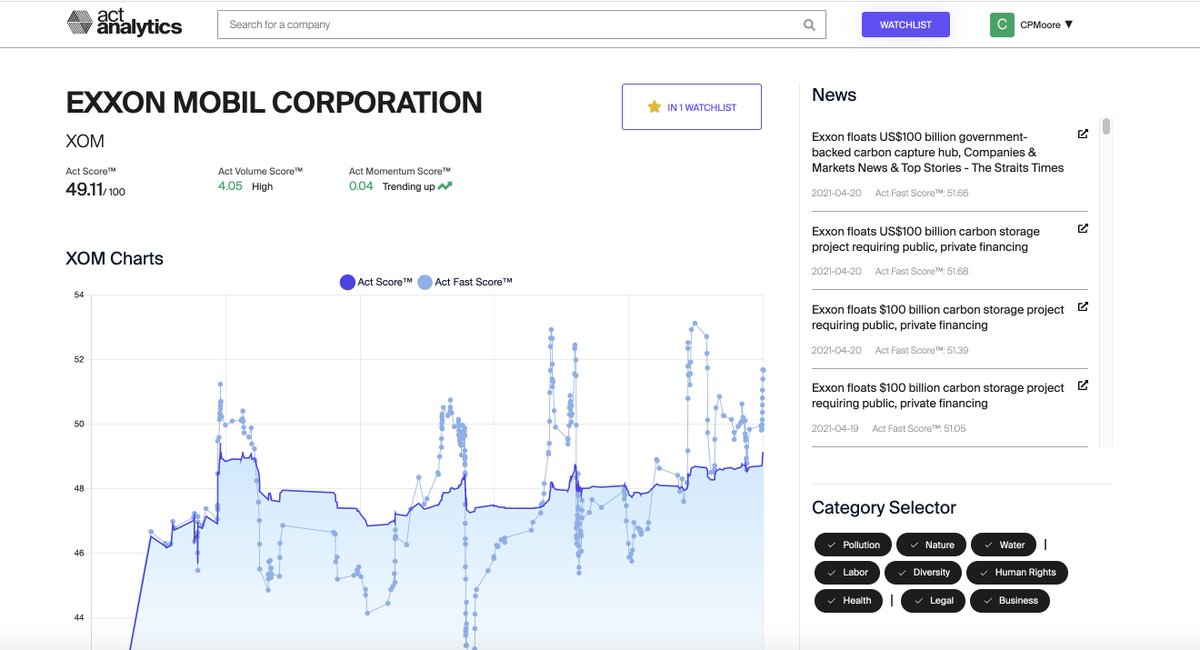1200x650 pixels.
Task: Click Act Volume Score value 4.05
Action: pos(230,186)
